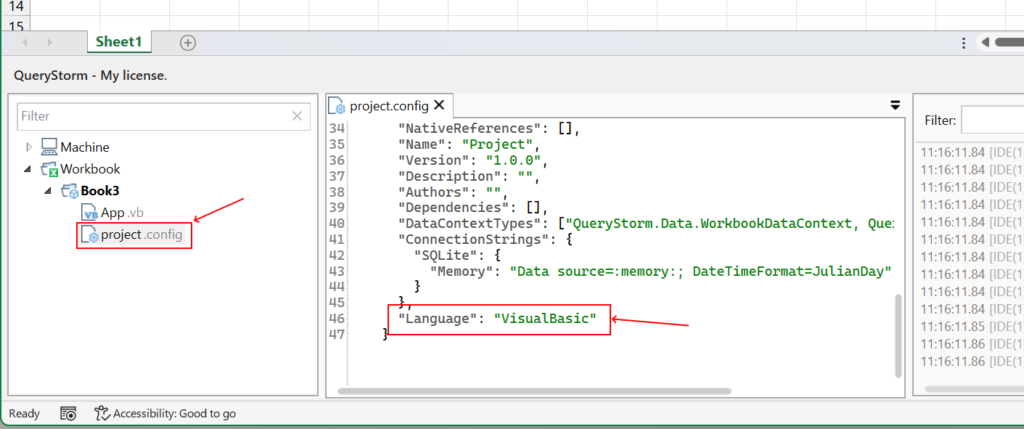The width and height of the screenshot is (1024, 429).
Task: Clear the tree filter with X
Action: 297,116
